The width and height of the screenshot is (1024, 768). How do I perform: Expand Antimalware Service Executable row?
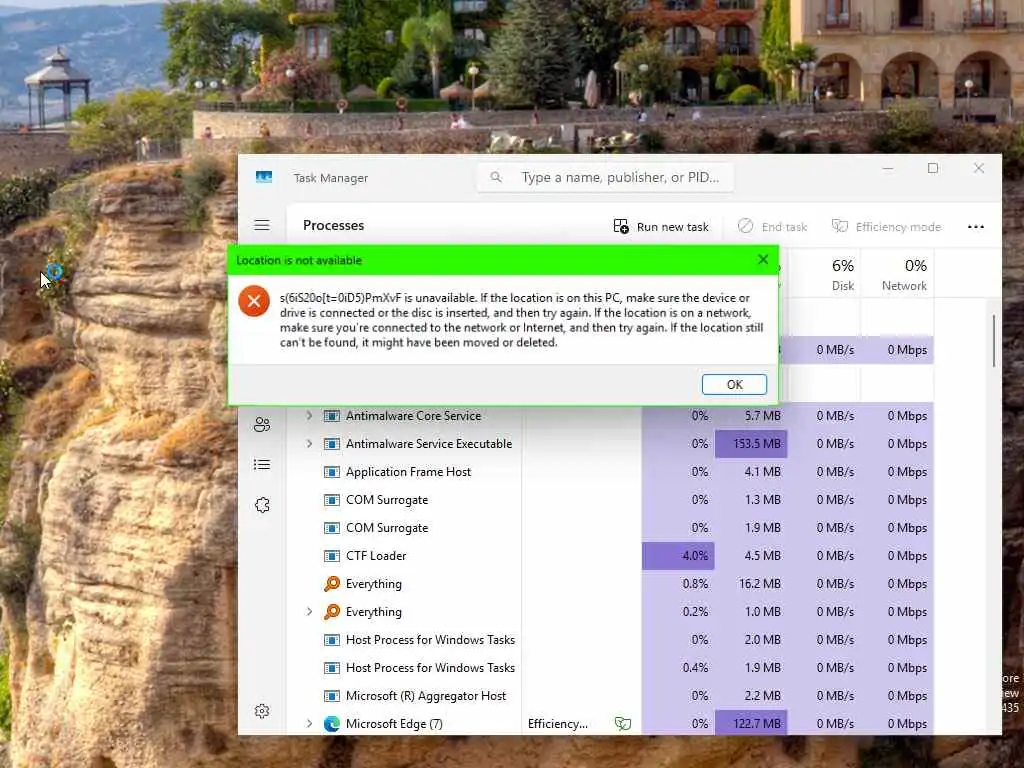pyautogui.click(x=310, y=443)
